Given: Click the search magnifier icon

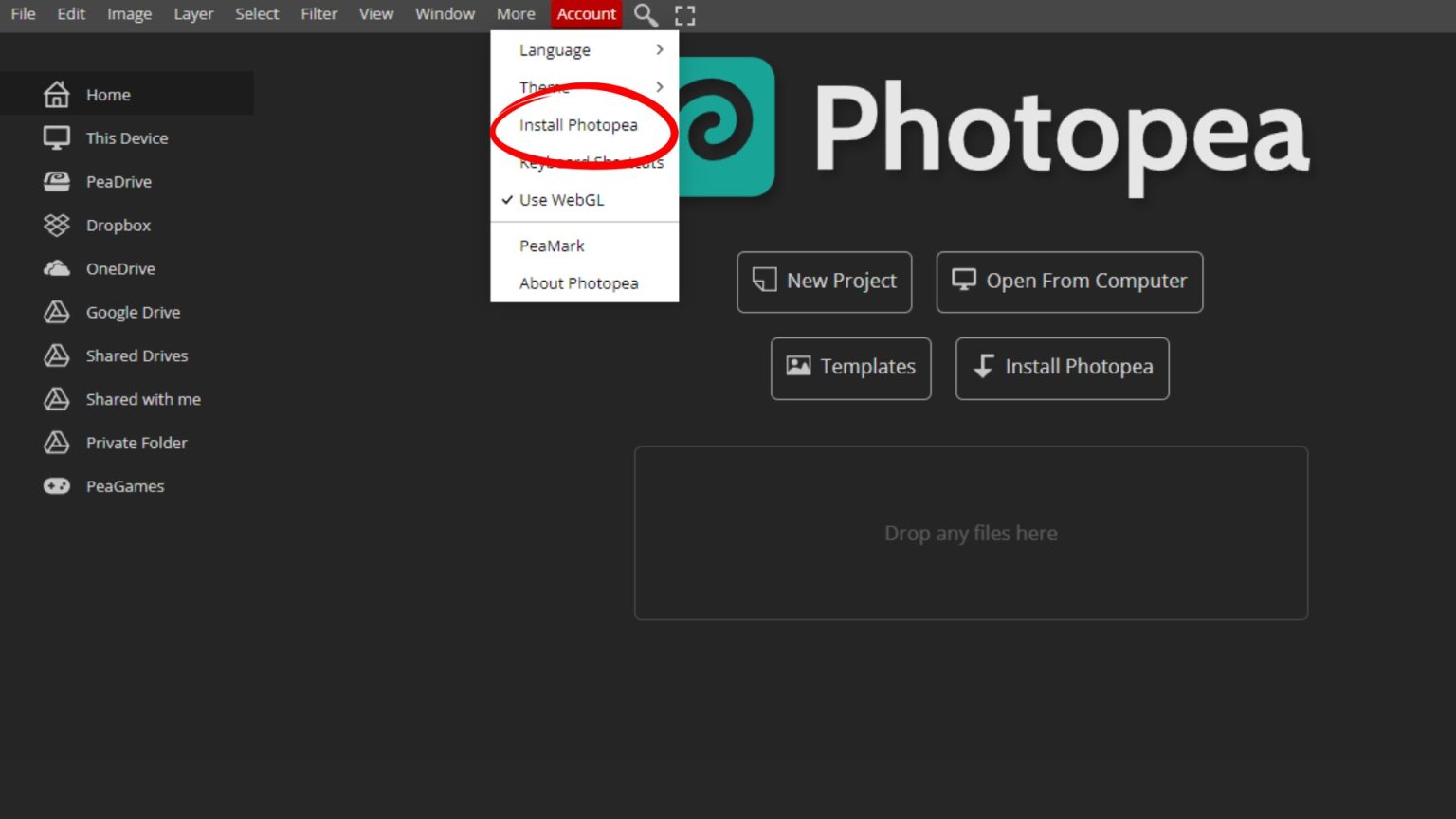Looking at the screenshot, I should pos(646,14).
